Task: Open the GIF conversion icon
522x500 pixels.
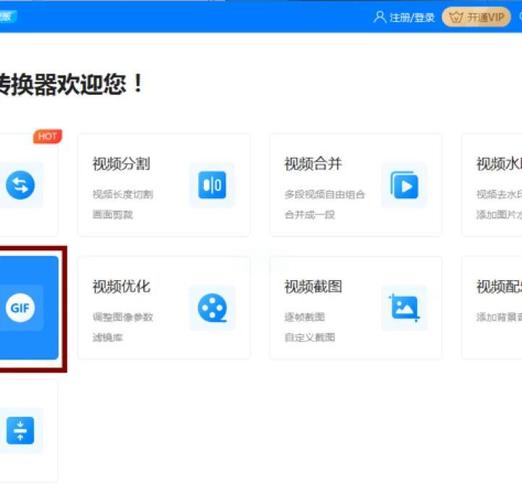Action: pos(20,308)
